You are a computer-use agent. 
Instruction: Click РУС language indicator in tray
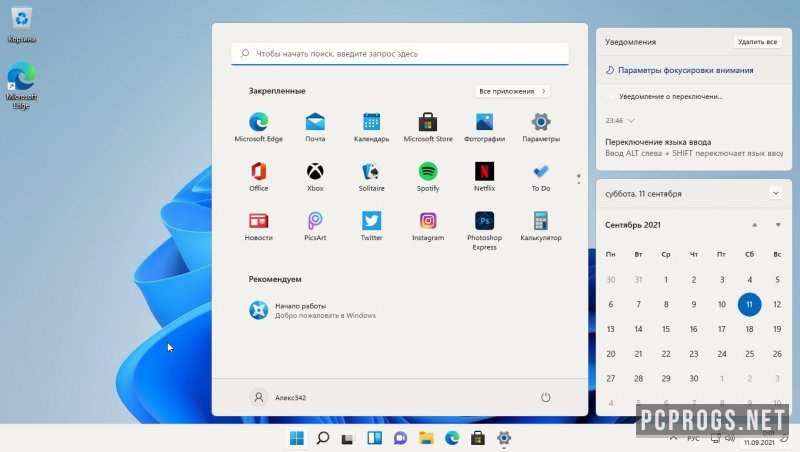[693, 439]
